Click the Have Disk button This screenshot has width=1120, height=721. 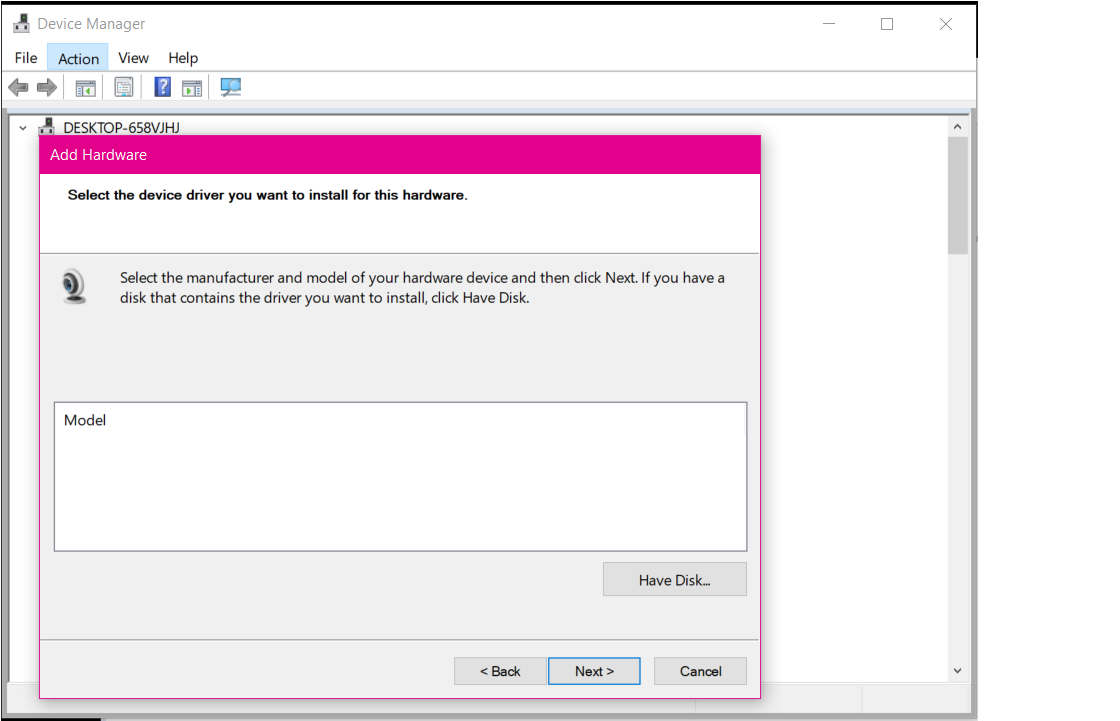tap(674, 579)
